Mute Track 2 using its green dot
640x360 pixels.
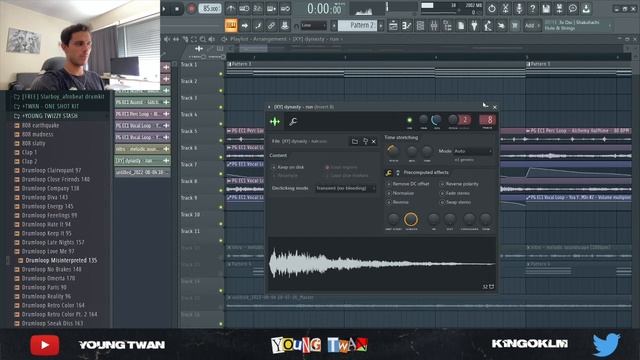point(221,90)
